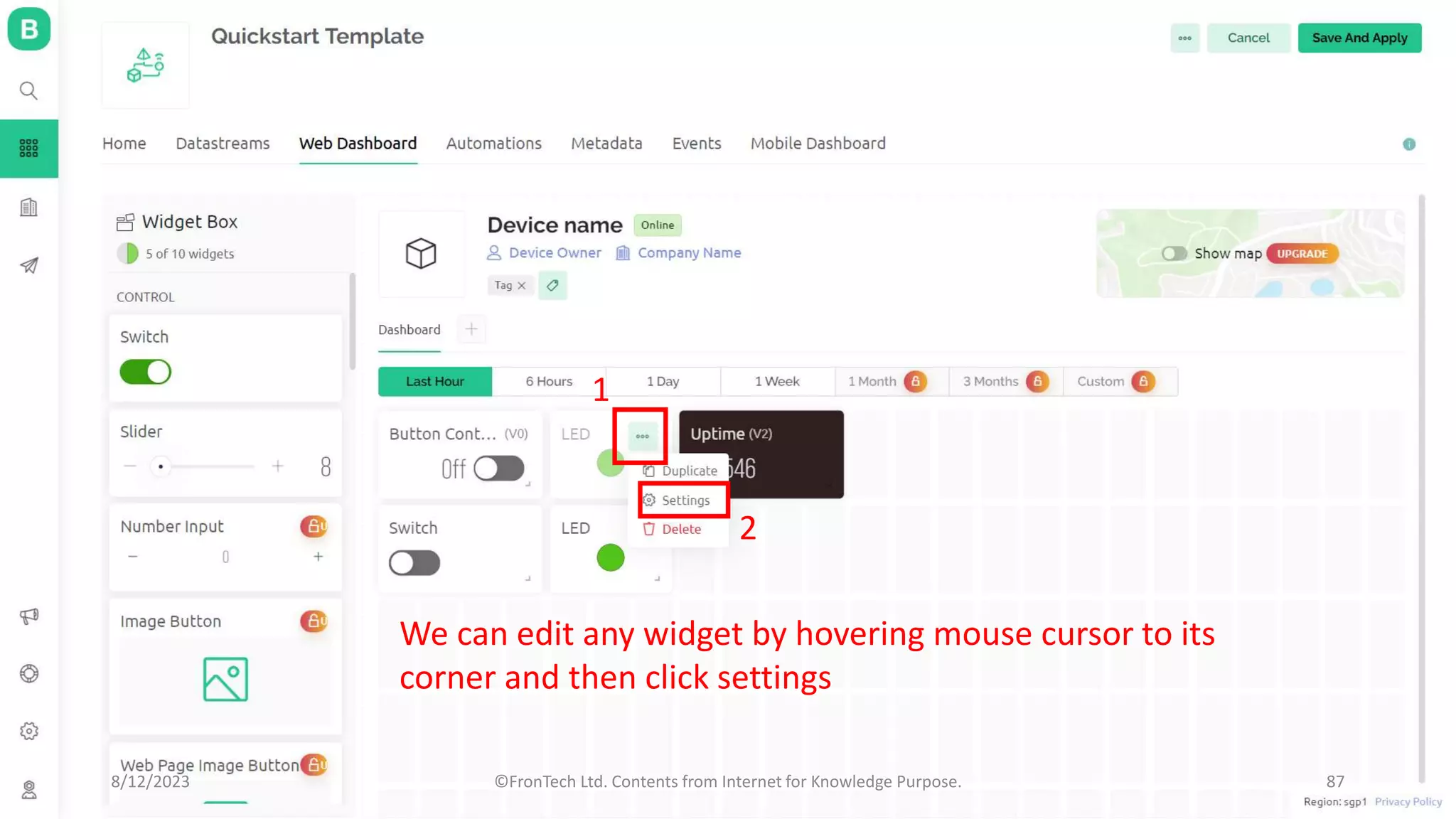Click the Image Button picture icon
The width and height of the screenshot is (1456, 819).
point(225,679)
